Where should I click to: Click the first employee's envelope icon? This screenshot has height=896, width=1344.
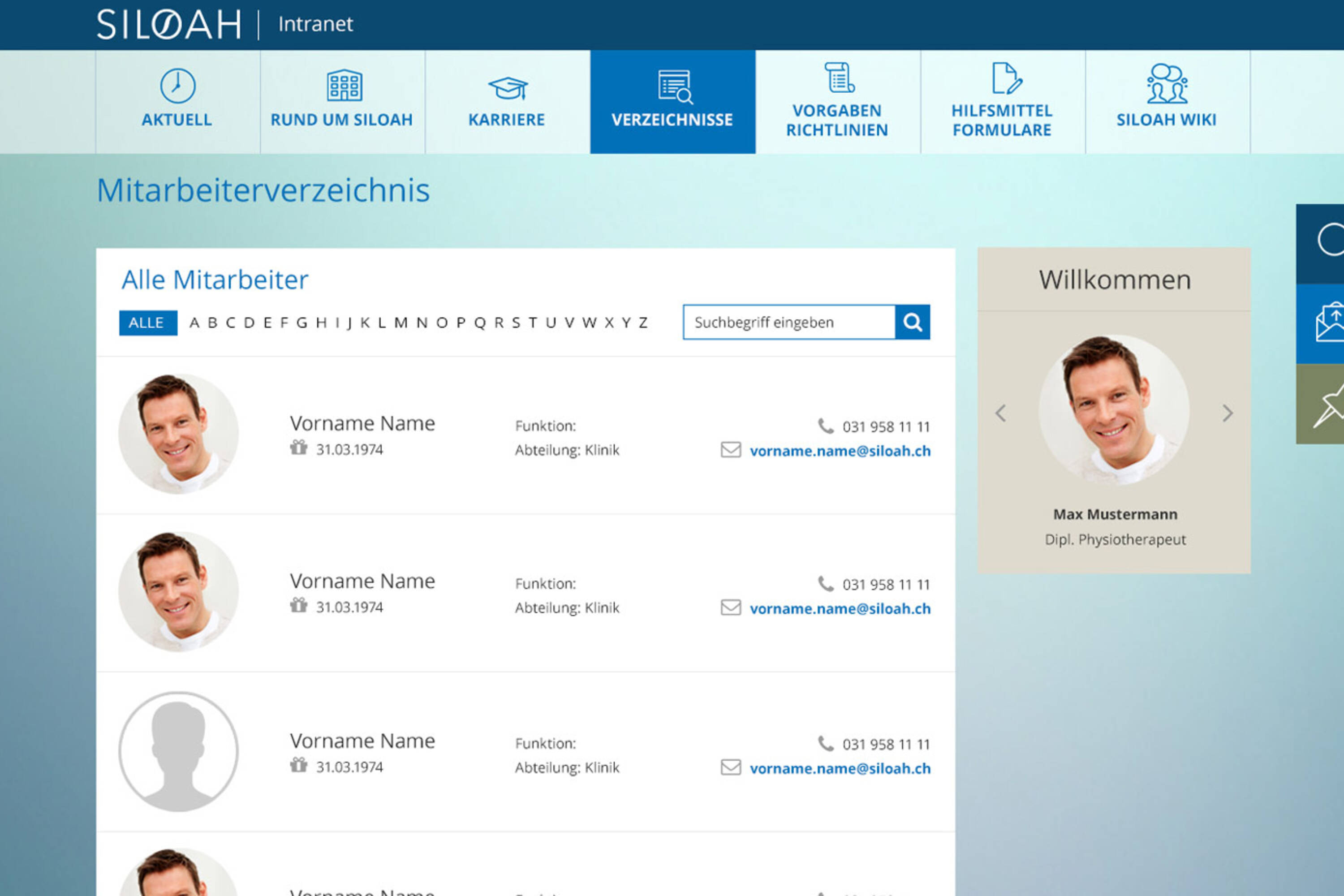pos(731,450)
